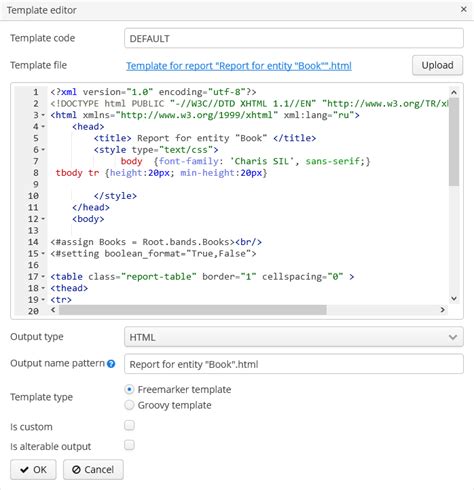The height and width of the screenshot is (490, 474).
Task: Enable the Is alterable output checkbox
Action: 129,445
